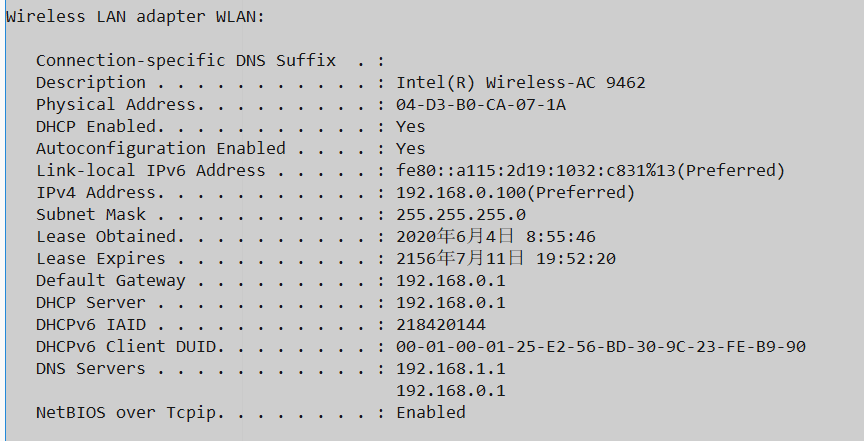Click the DHCP Enabled Yes value
Viewport: 864px width, 441px height.
pos(411,127)
